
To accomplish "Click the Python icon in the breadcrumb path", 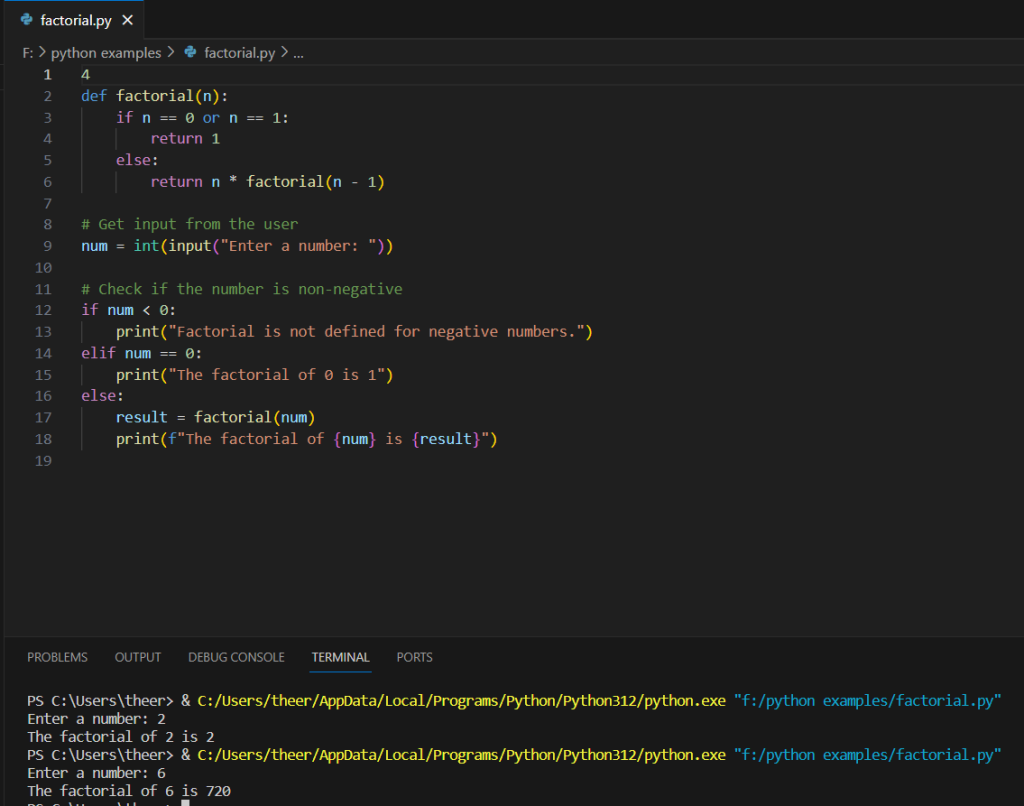I will click(191, 53).
